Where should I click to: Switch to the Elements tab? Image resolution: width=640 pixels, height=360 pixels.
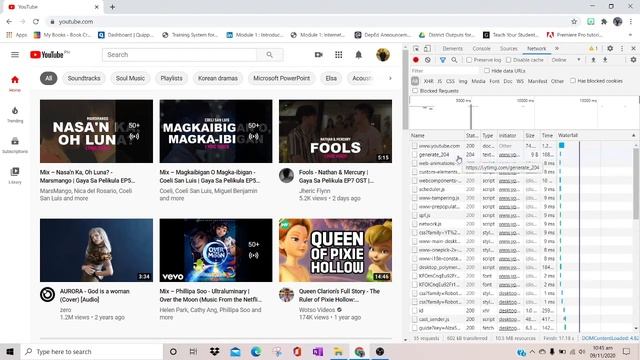click(453, 48)
